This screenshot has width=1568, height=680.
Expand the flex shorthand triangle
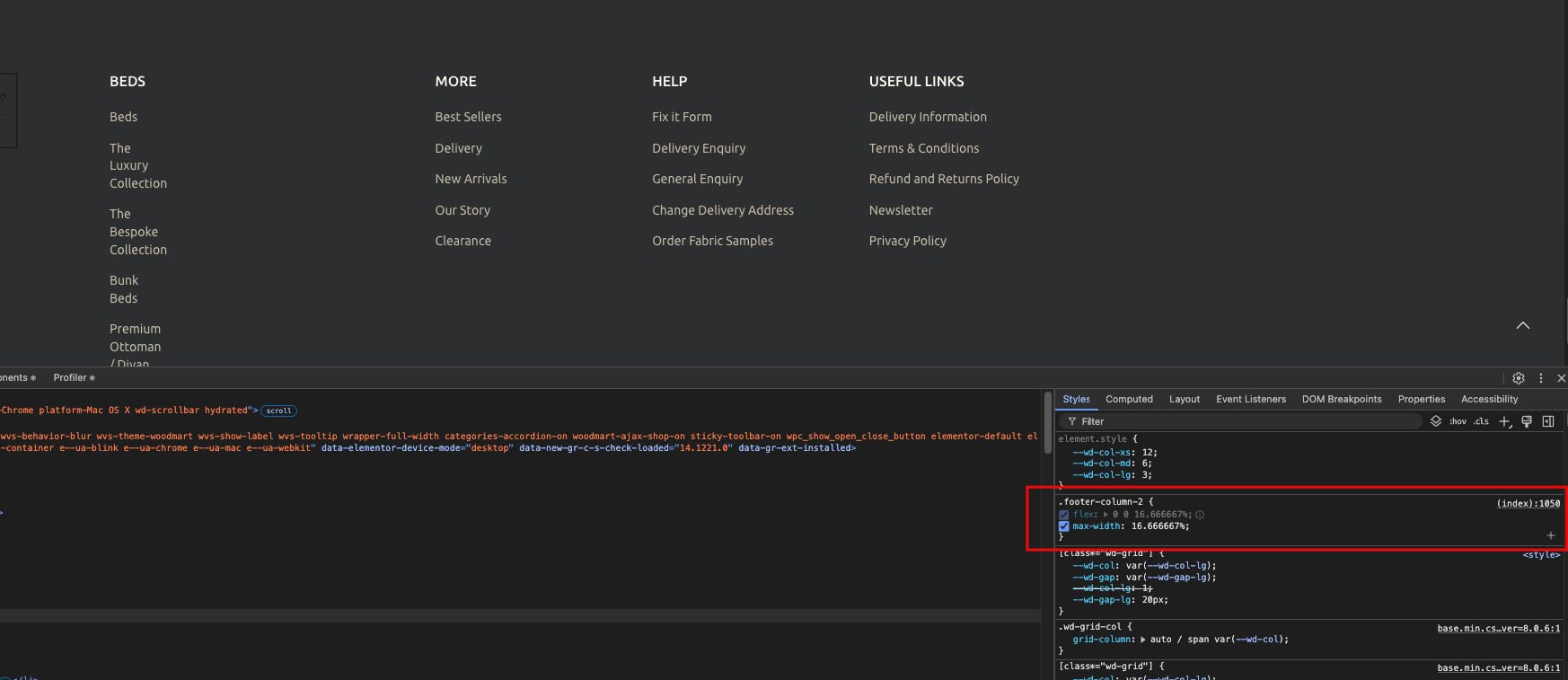click(1106, 515)
